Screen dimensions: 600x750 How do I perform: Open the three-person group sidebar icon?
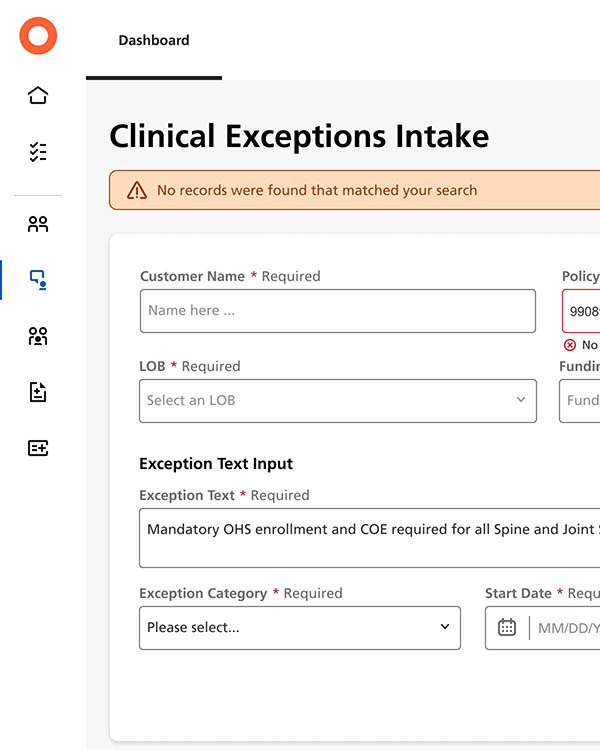pyautogui.click(x=38, y=336)
